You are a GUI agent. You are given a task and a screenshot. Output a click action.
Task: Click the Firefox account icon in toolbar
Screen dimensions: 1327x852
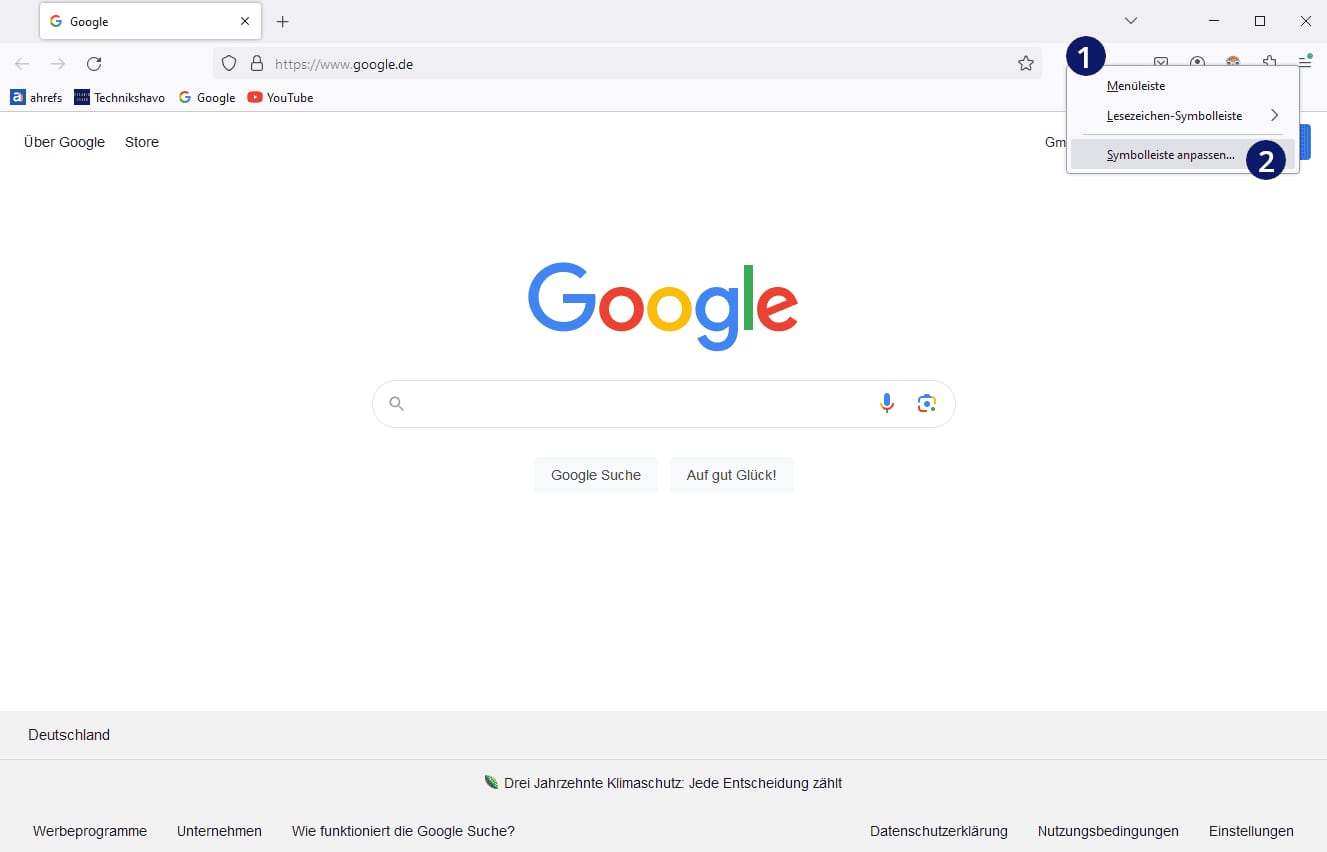coord(1197,61)
